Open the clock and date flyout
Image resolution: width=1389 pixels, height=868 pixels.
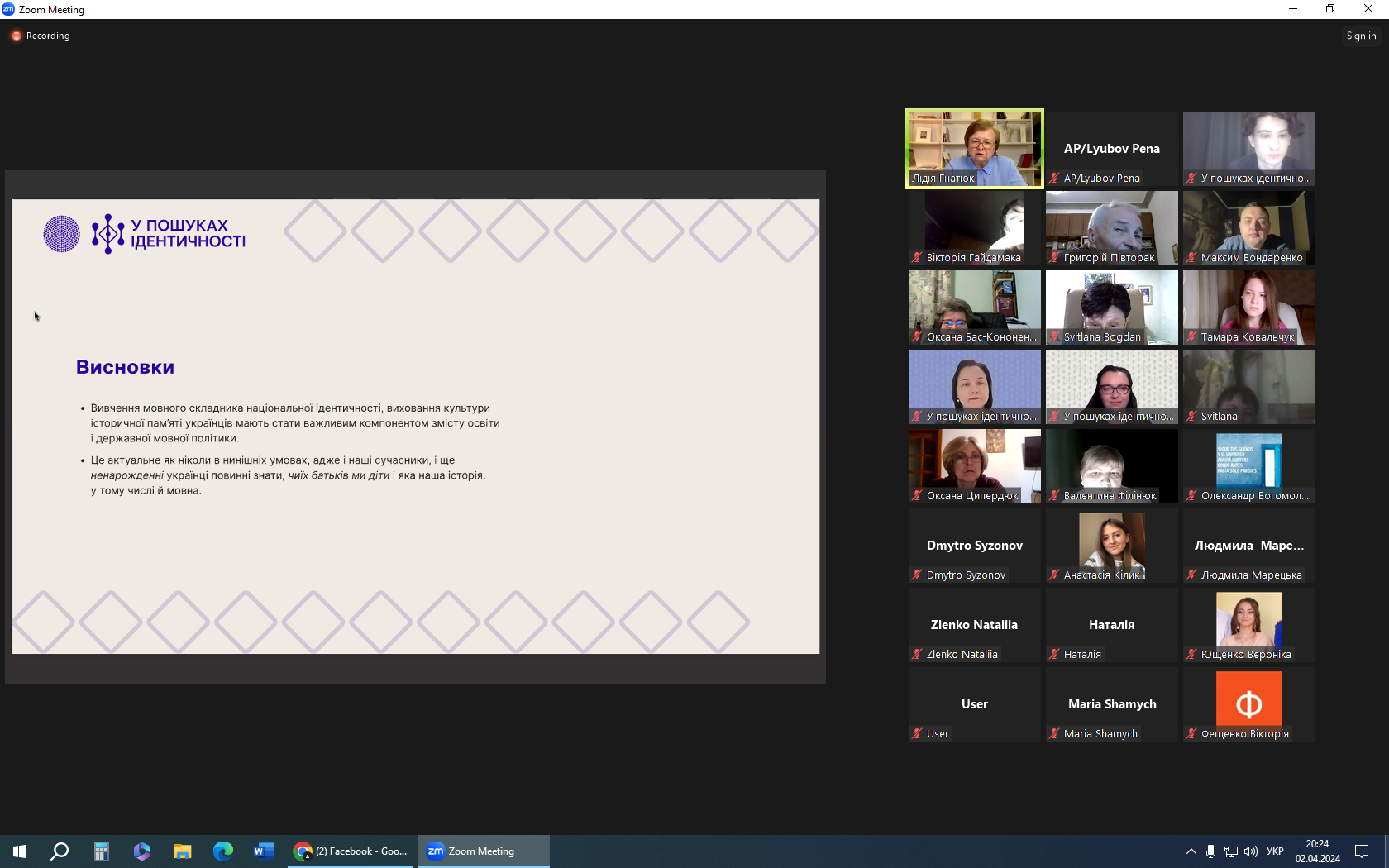[x=1317, y=851]
